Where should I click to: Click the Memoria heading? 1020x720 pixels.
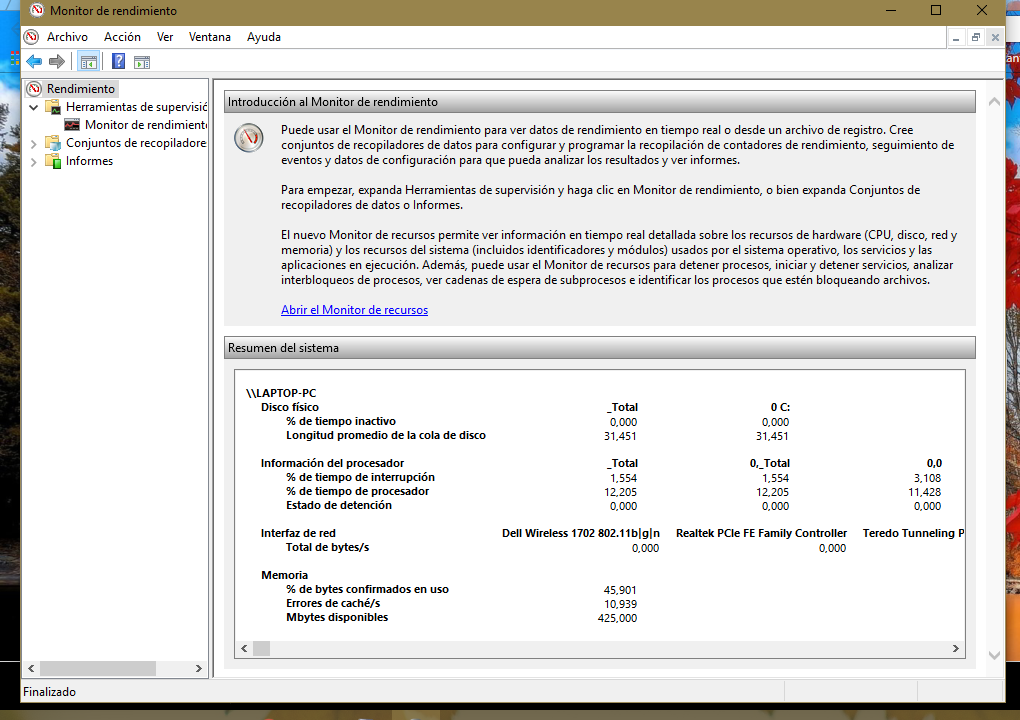tap(284, 575)
